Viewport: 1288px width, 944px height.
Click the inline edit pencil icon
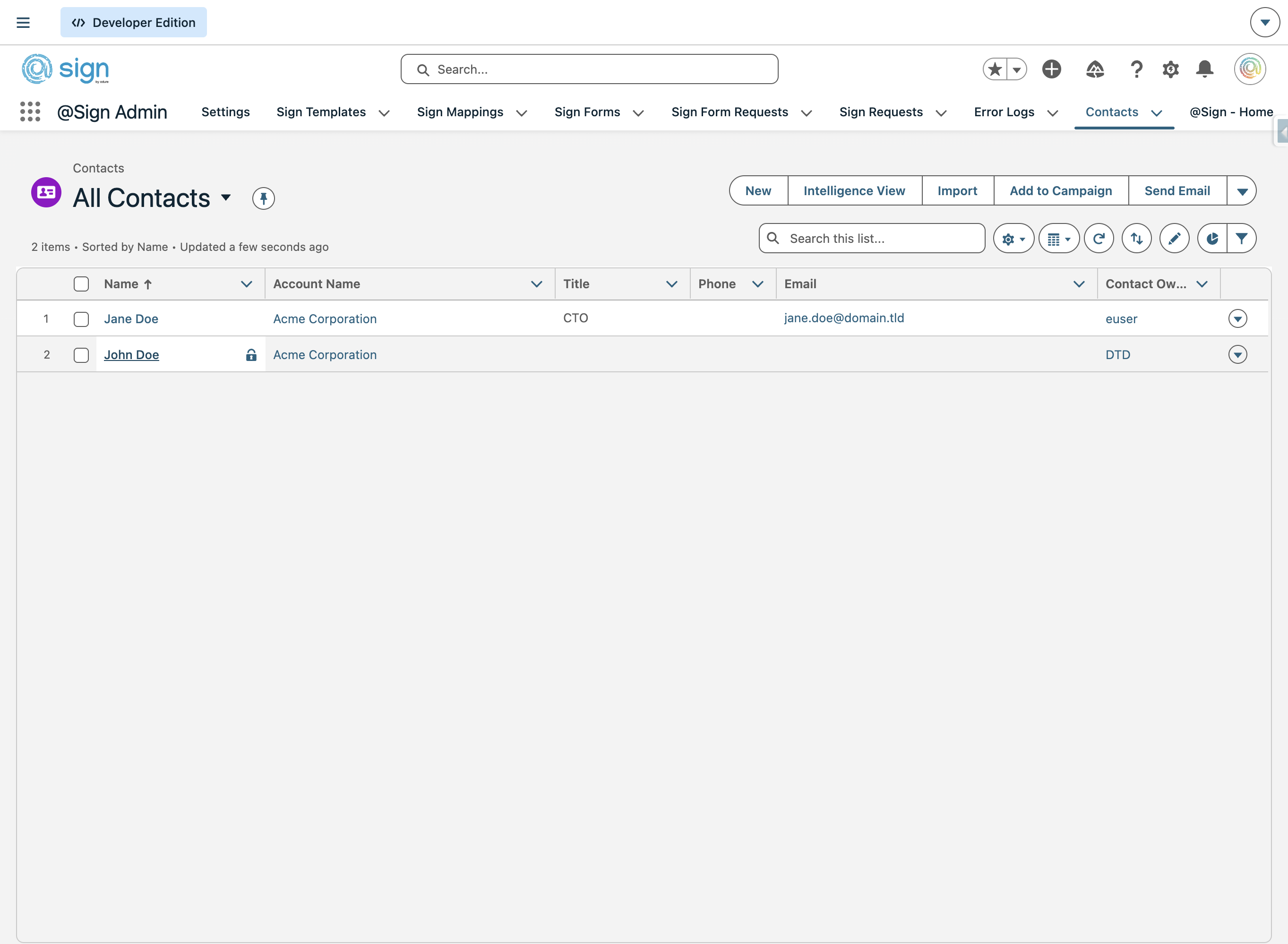tap(1174, 239)
